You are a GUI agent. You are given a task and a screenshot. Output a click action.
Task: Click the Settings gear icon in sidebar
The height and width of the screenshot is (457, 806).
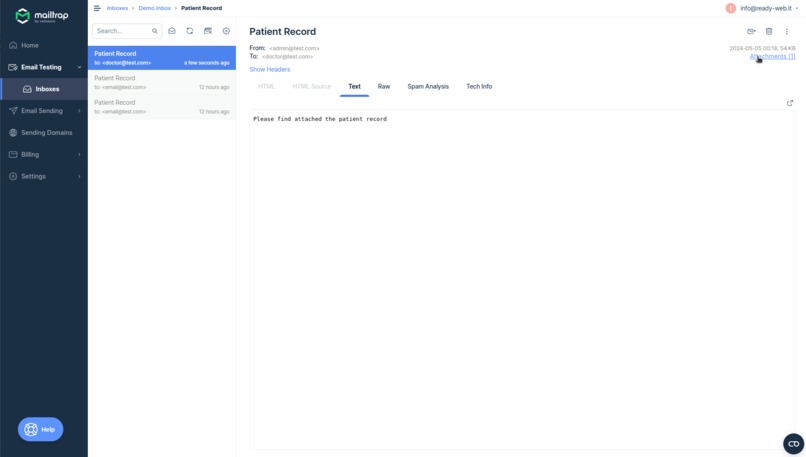pos(13,176)
